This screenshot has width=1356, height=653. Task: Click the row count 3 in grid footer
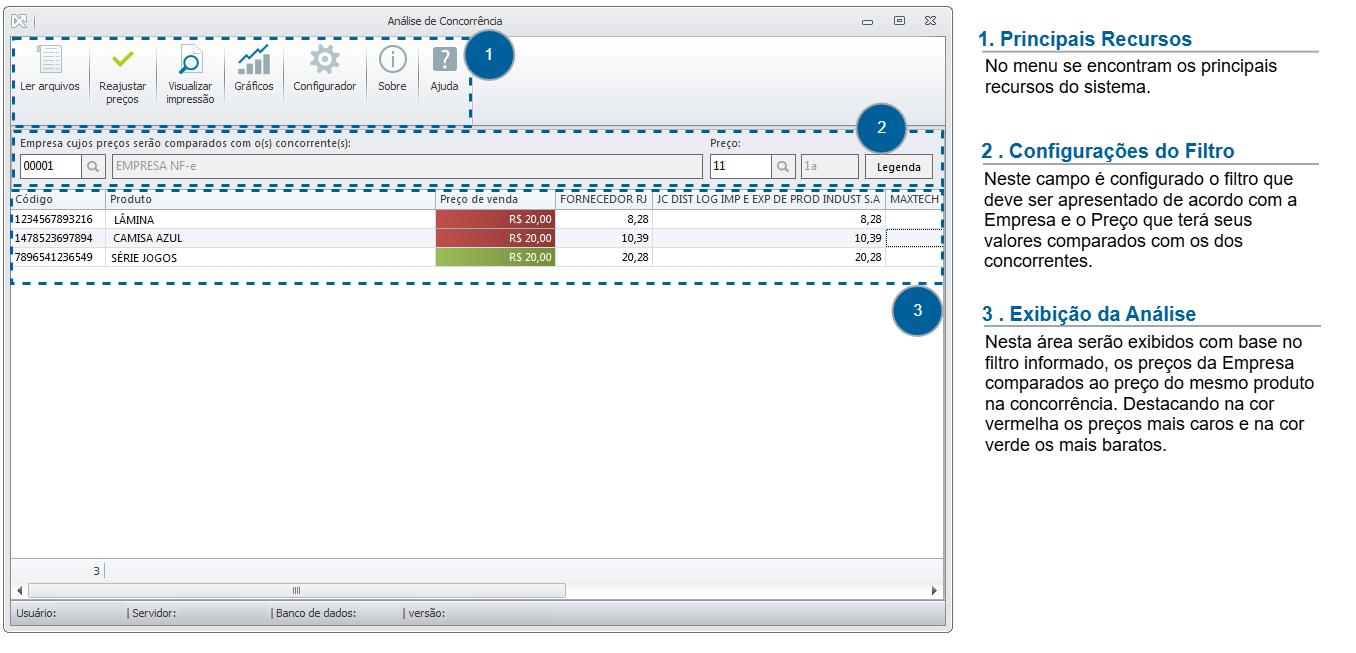pyautogui.click(x=96, y=571)
